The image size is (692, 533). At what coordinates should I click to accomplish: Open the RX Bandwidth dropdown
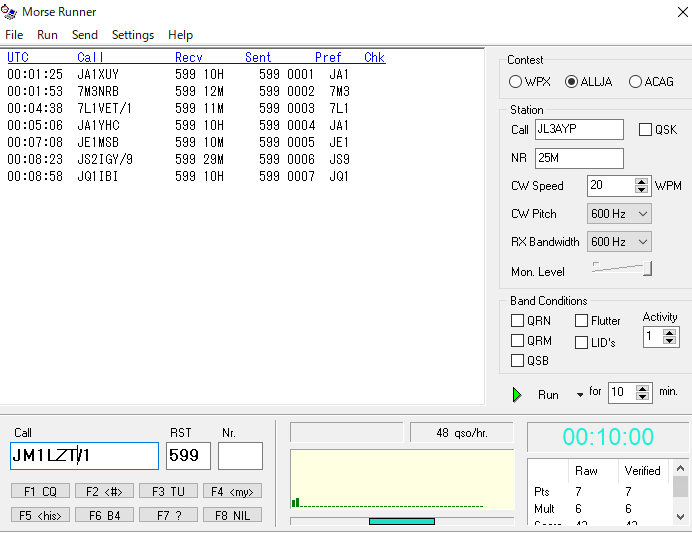click(643, 242)
